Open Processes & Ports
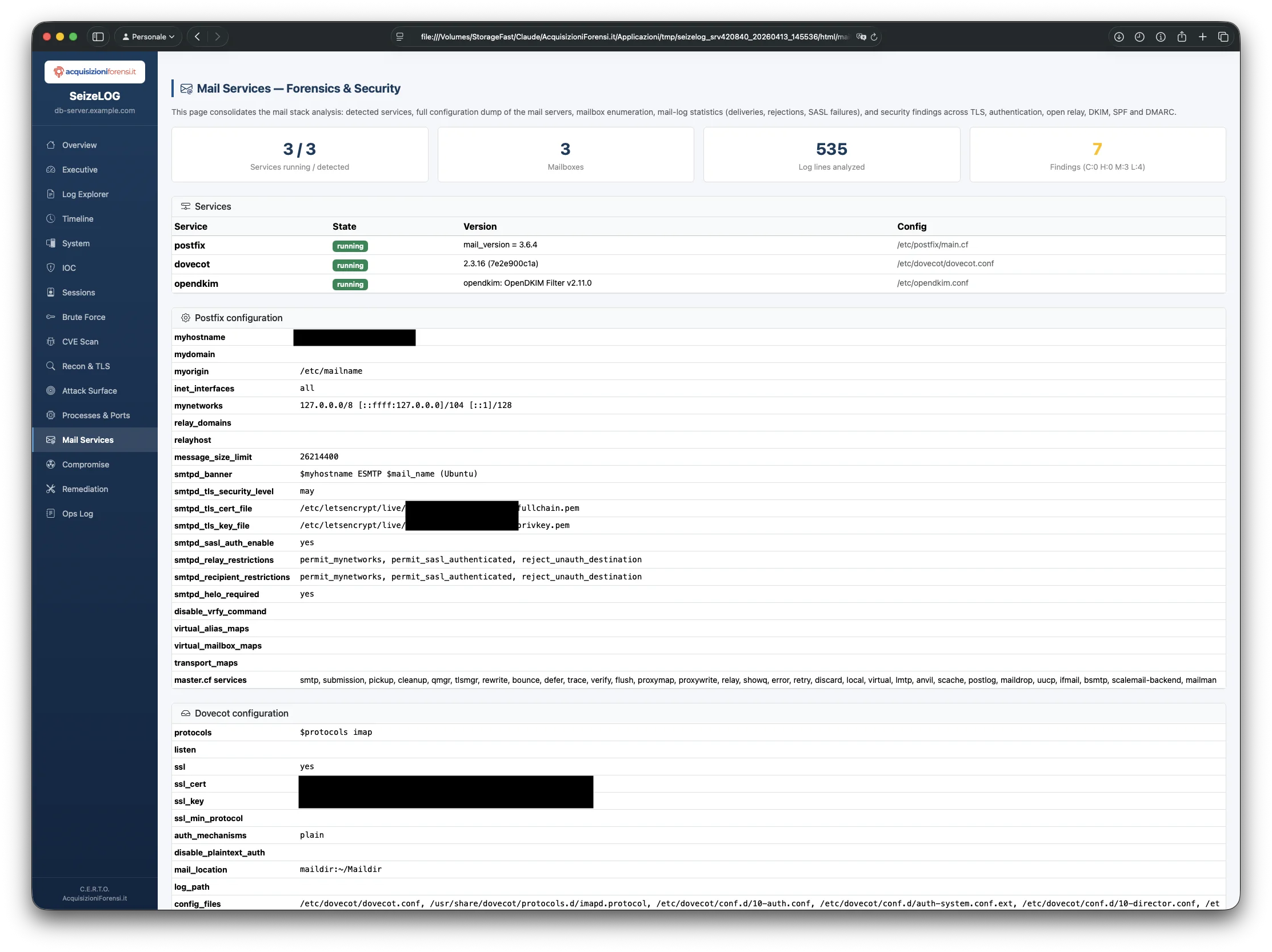The image size is (1272, 952). (x=95, y=415)
